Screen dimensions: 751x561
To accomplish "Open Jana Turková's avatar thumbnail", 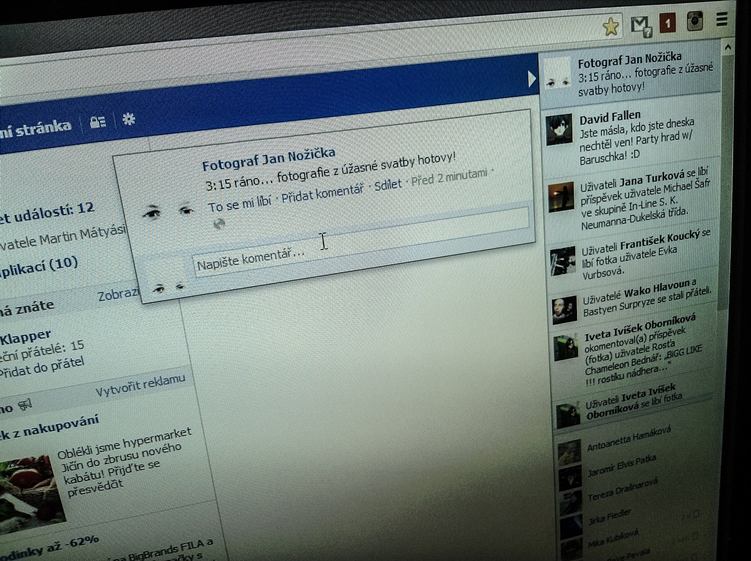I will click(x=561, y=197).
